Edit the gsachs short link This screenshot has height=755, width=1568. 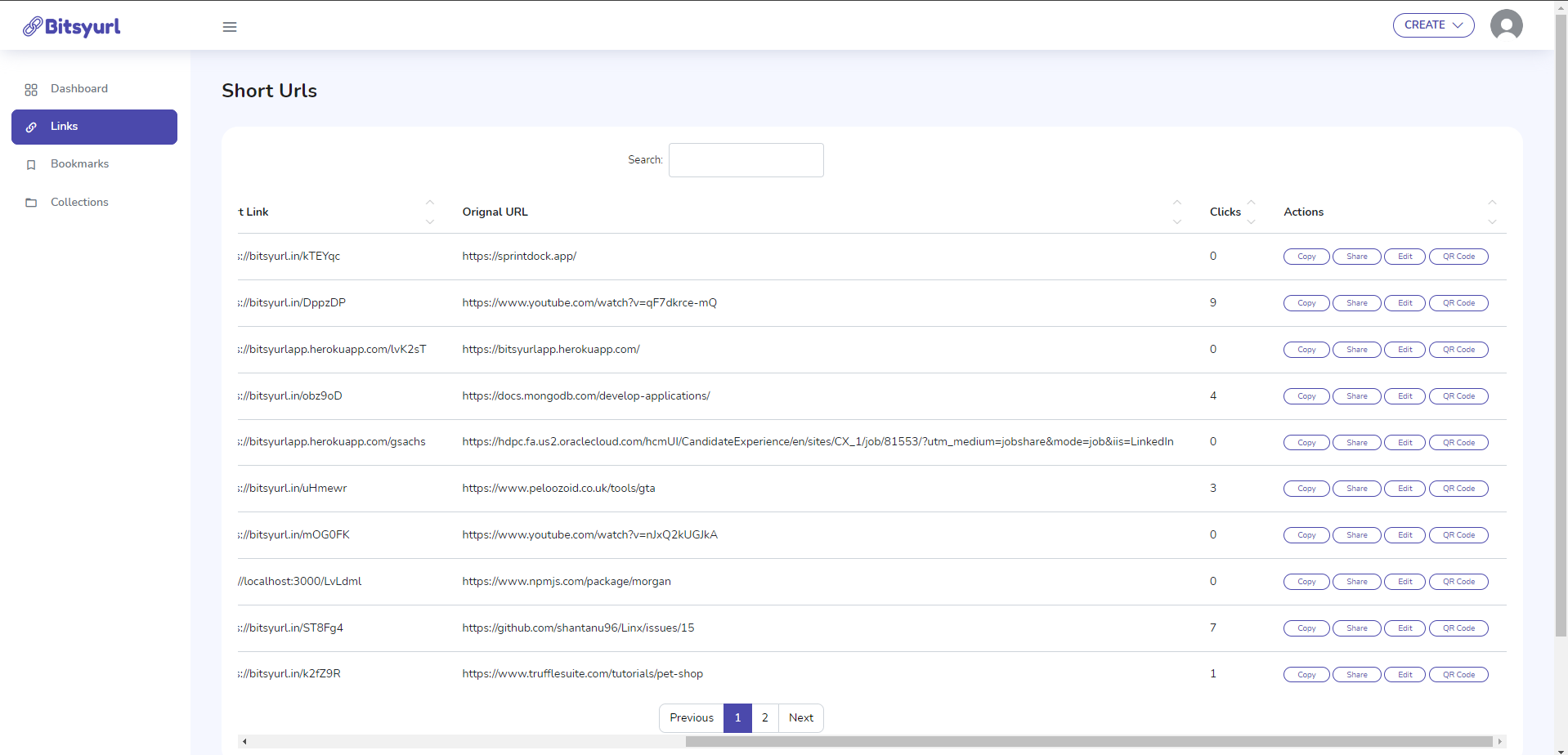pyautogui.click(x=1404, y=443)
